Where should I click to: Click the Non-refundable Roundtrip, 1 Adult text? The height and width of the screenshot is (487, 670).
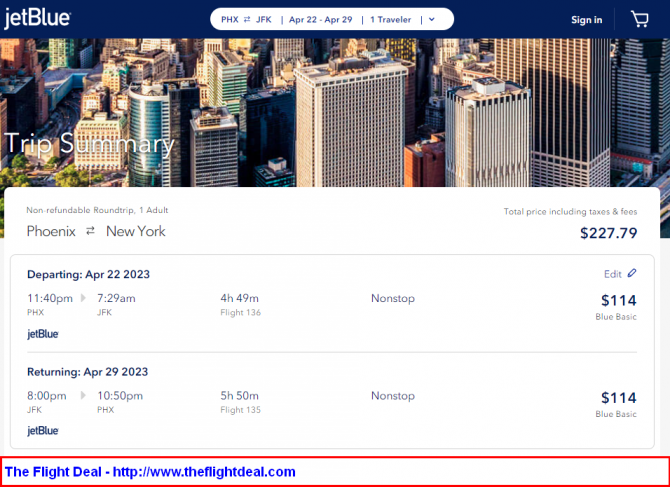point(97,210)
